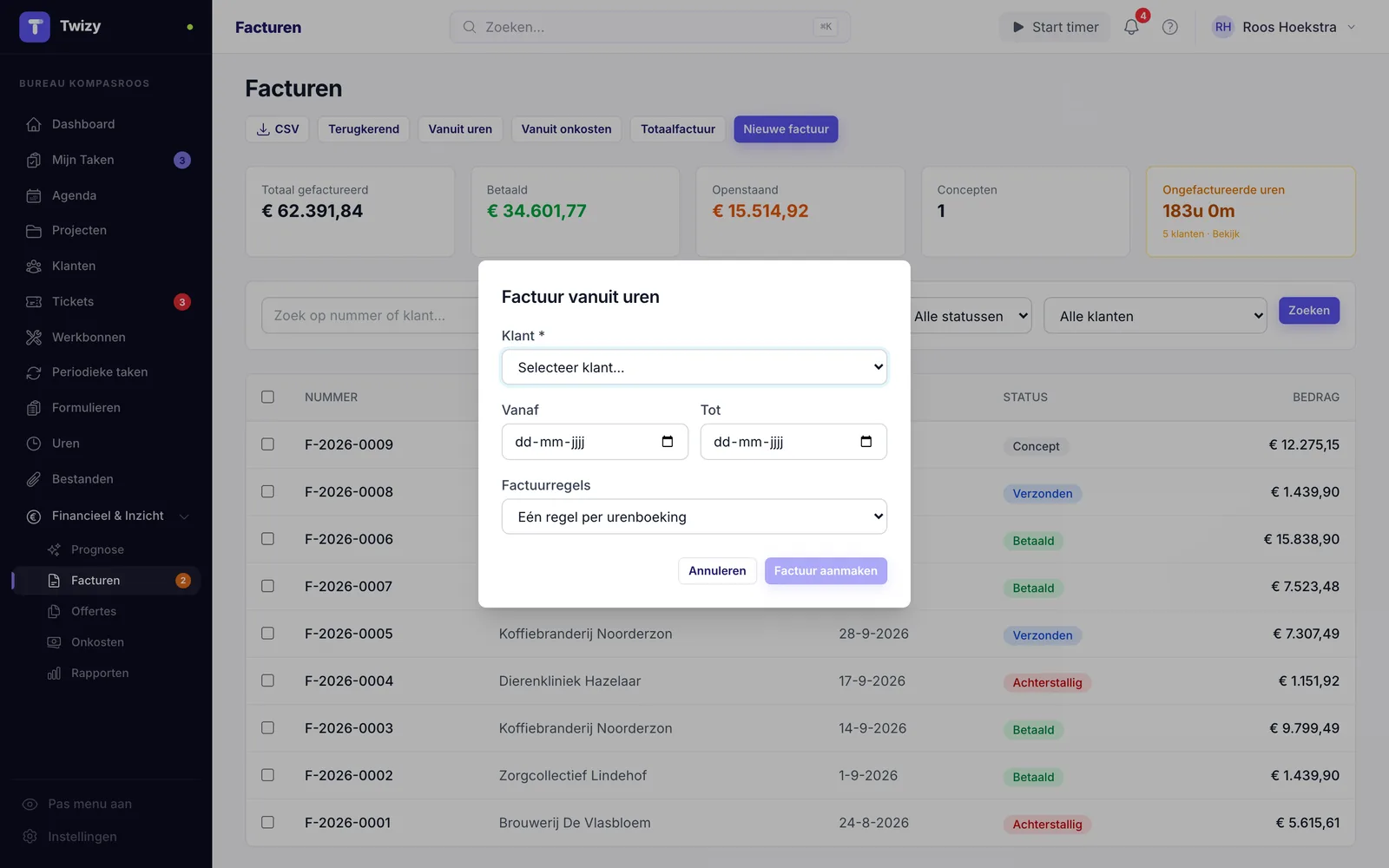Open the notifications bell
The width and height of the screenshot is (1389, 868).
tap(1131, 27)
